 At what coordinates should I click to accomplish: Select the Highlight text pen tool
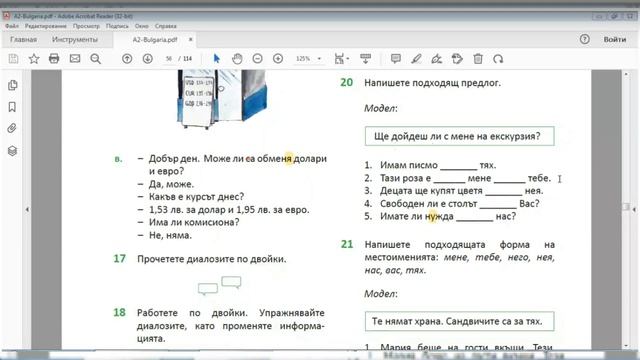[x=416, y=59]
